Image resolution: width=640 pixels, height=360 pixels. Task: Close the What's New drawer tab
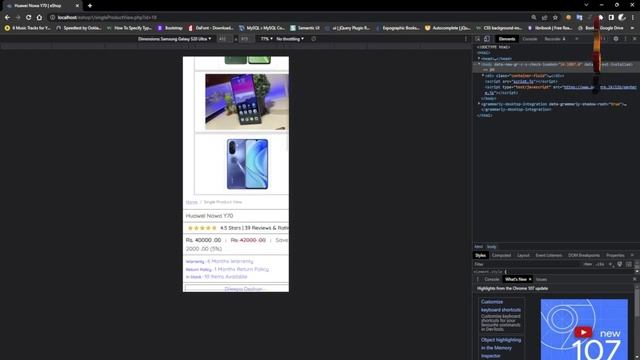(530, 279)
